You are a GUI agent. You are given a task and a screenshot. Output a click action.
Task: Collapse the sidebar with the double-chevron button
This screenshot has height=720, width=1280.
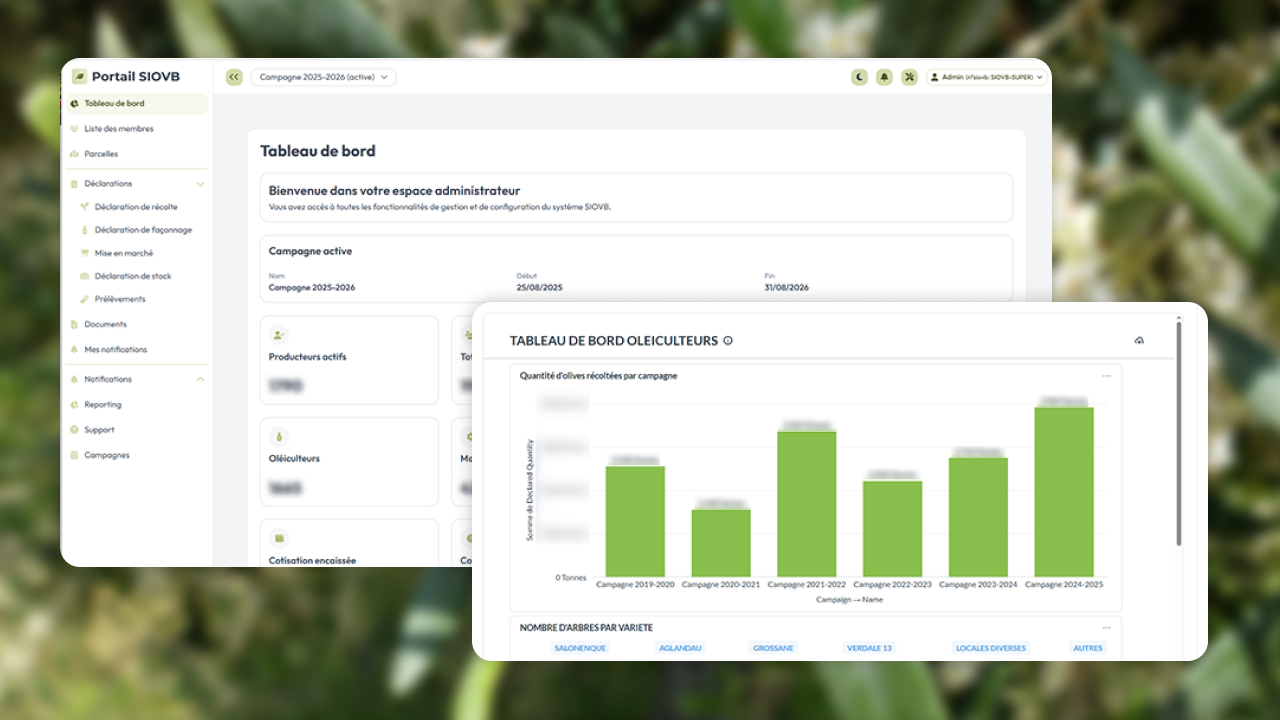(234, 76)
